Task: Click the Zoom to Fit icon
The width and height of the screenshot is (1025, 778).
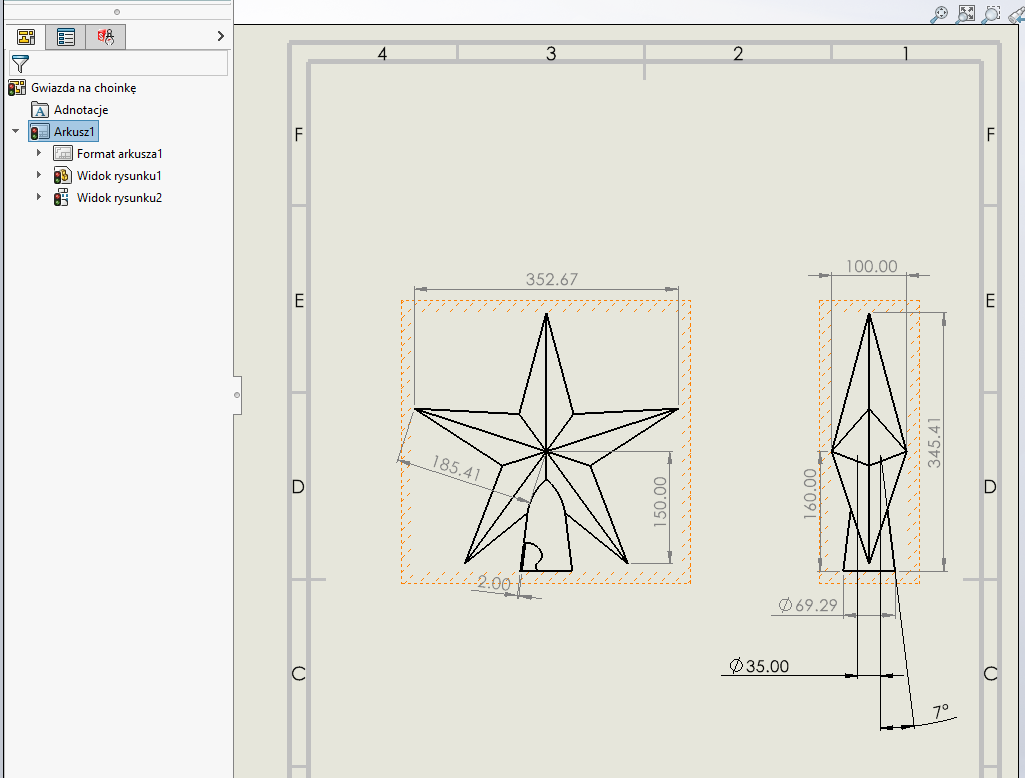Action: click(966, 13)
